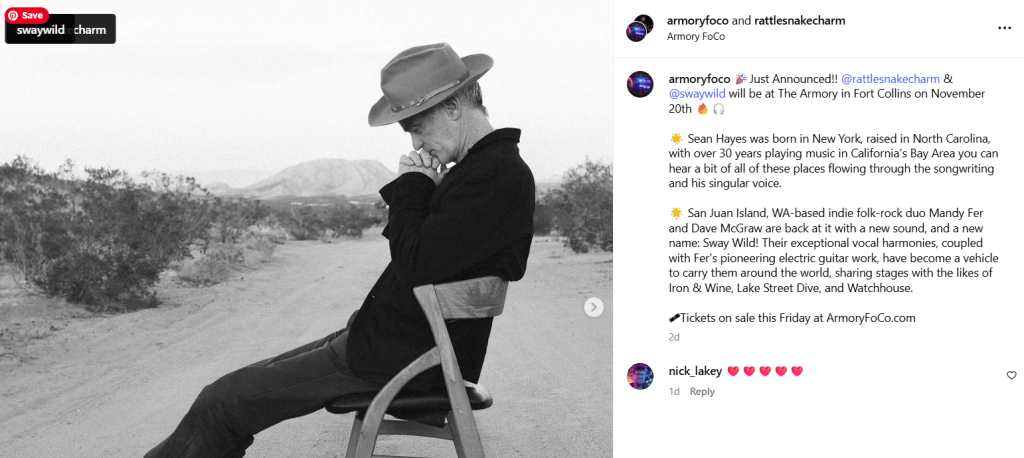Open armoryfoco avatar beside the caption
The image size is (1024, 458).
640,84
